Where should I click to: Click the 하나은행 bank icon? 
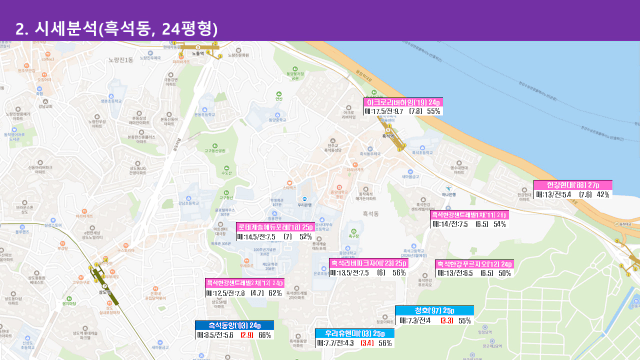pos(449,189)
